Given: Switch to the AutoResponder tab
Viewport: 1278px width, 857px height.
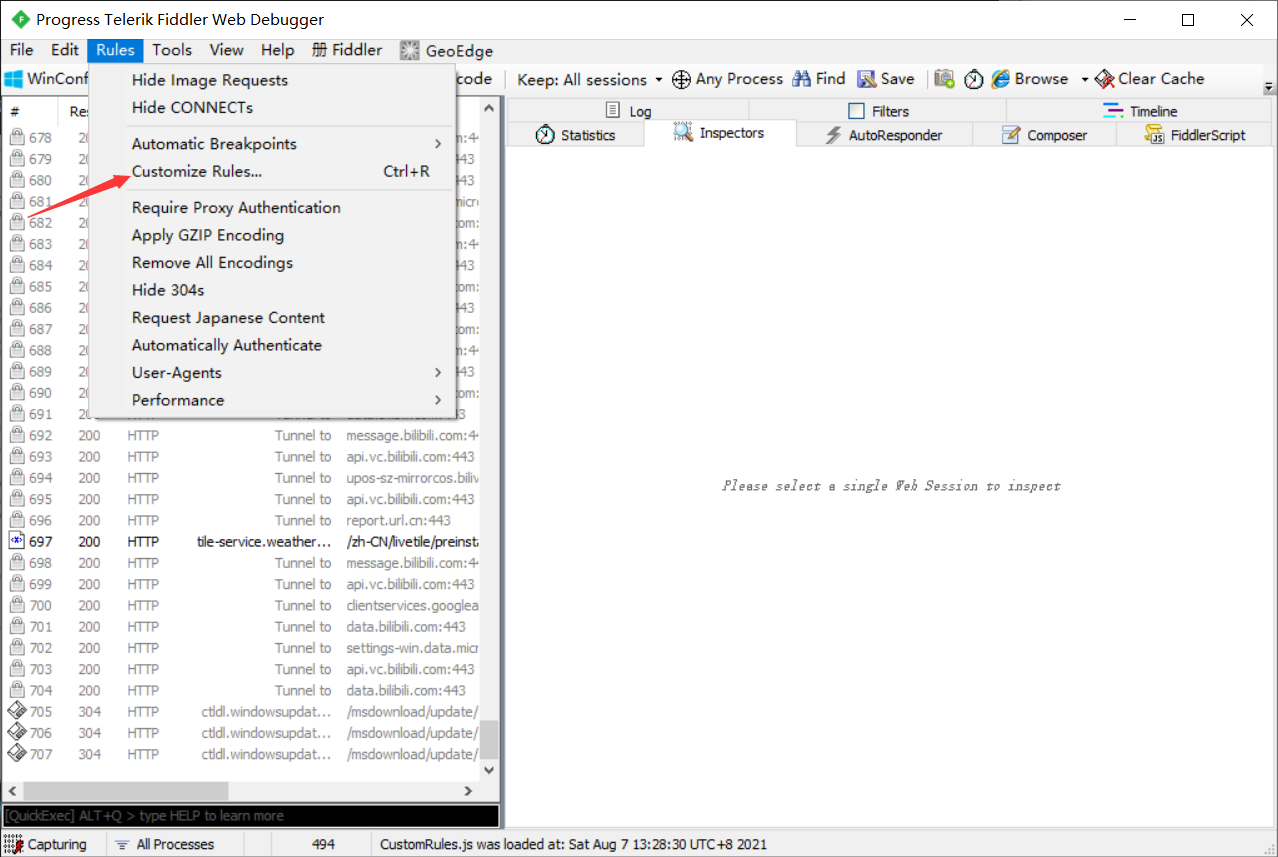Looking at the screenshot, I should coord(884,135).
